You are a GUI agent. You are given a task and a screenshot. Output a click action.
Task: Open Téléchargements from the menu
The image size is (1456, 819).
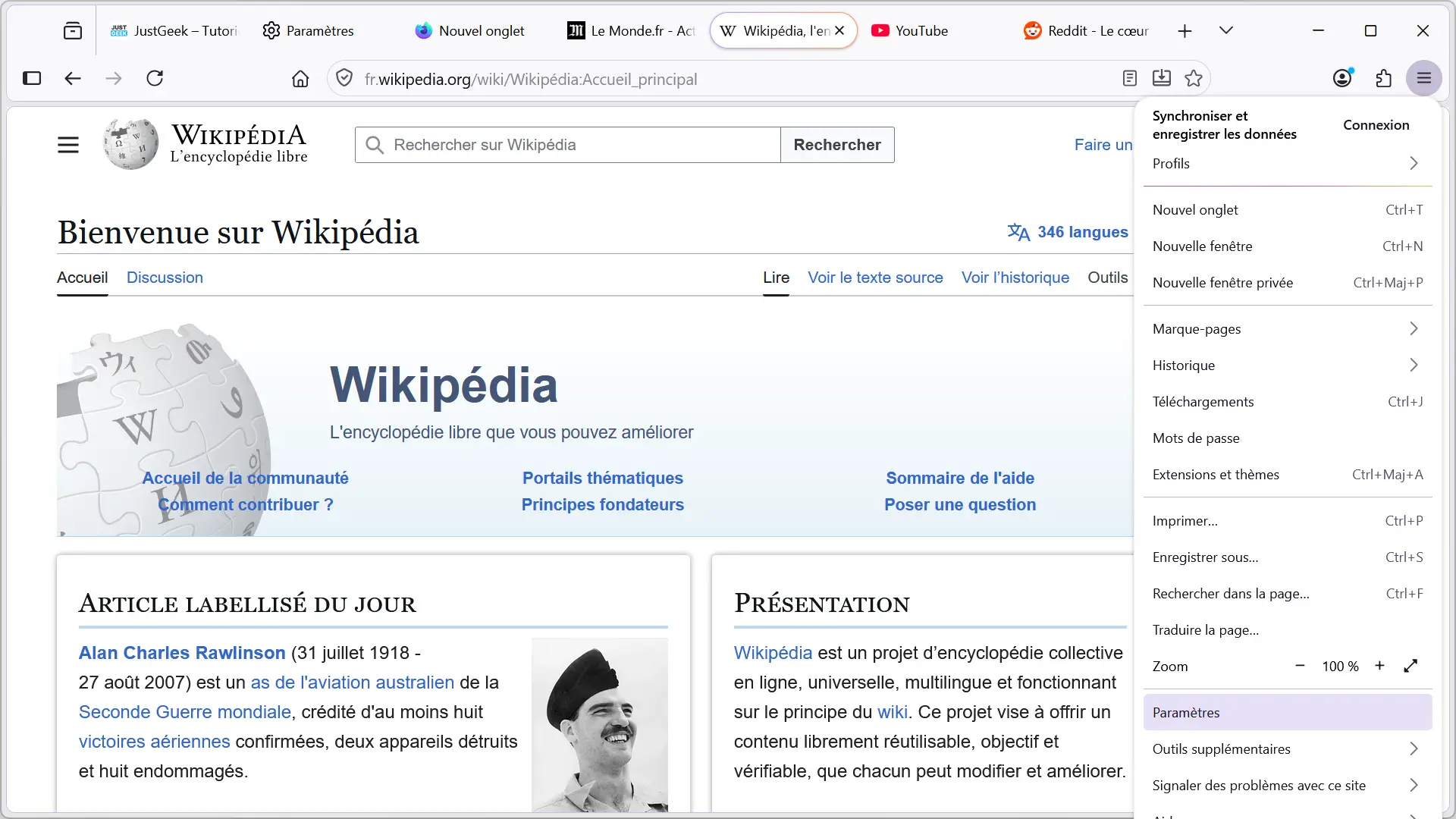[1287, 402]
